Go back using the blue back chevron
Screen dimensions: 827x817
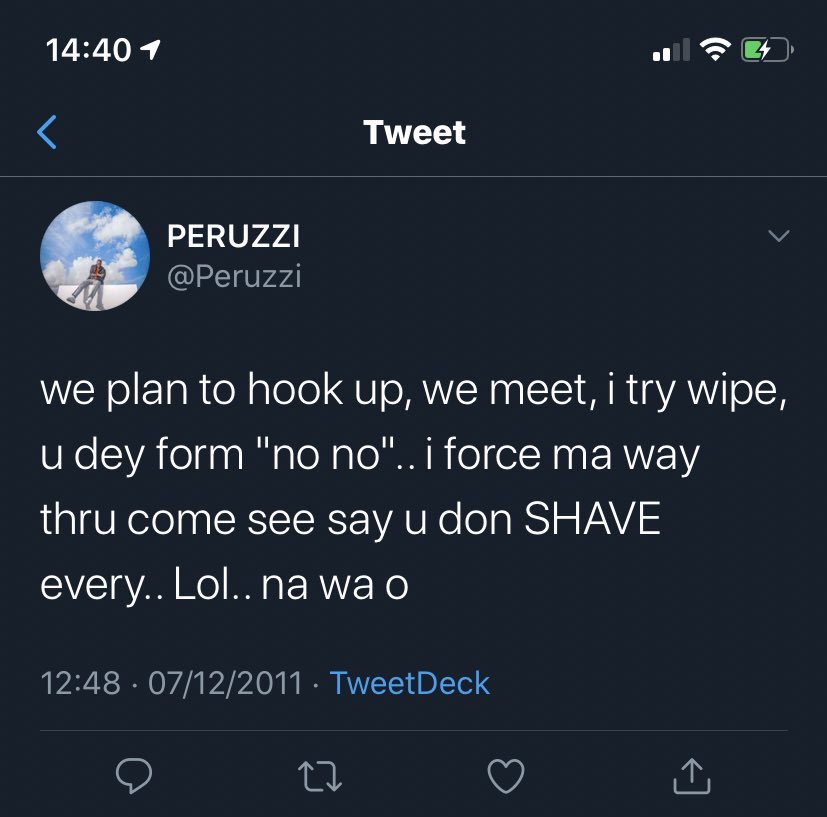pyautogui.click(x=47, y=132)
